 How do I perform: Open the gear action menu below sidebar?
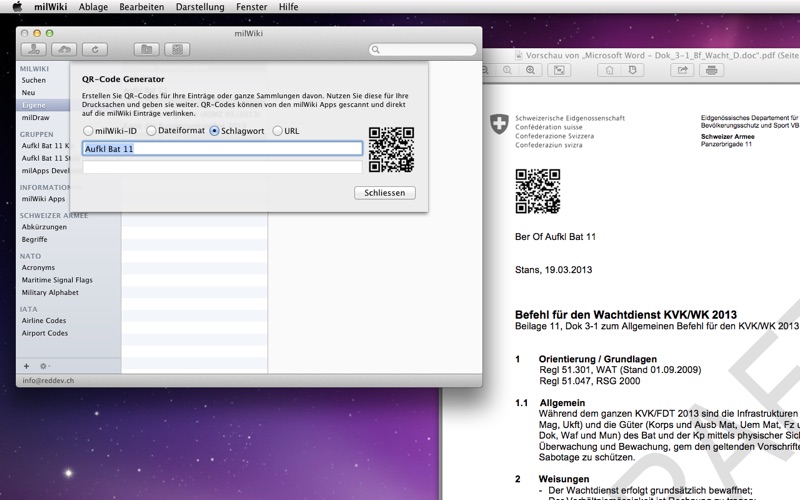point(44,366)
